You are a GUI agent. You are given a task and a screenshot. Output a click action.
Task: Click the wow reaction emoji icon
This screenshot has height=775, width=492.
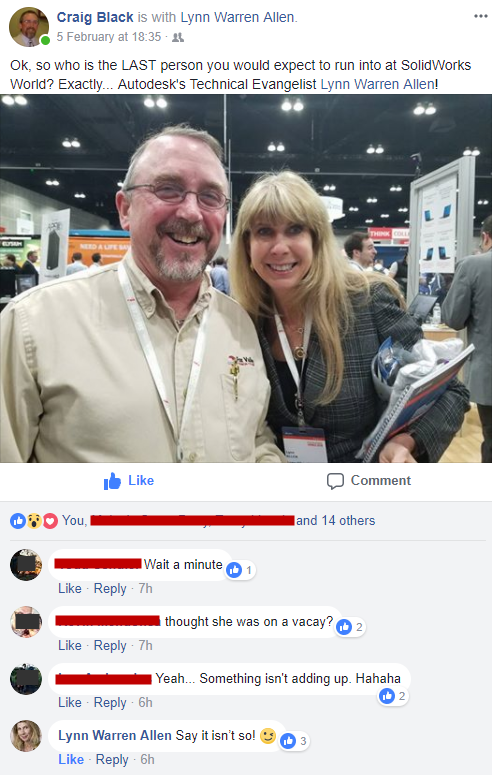34,520
